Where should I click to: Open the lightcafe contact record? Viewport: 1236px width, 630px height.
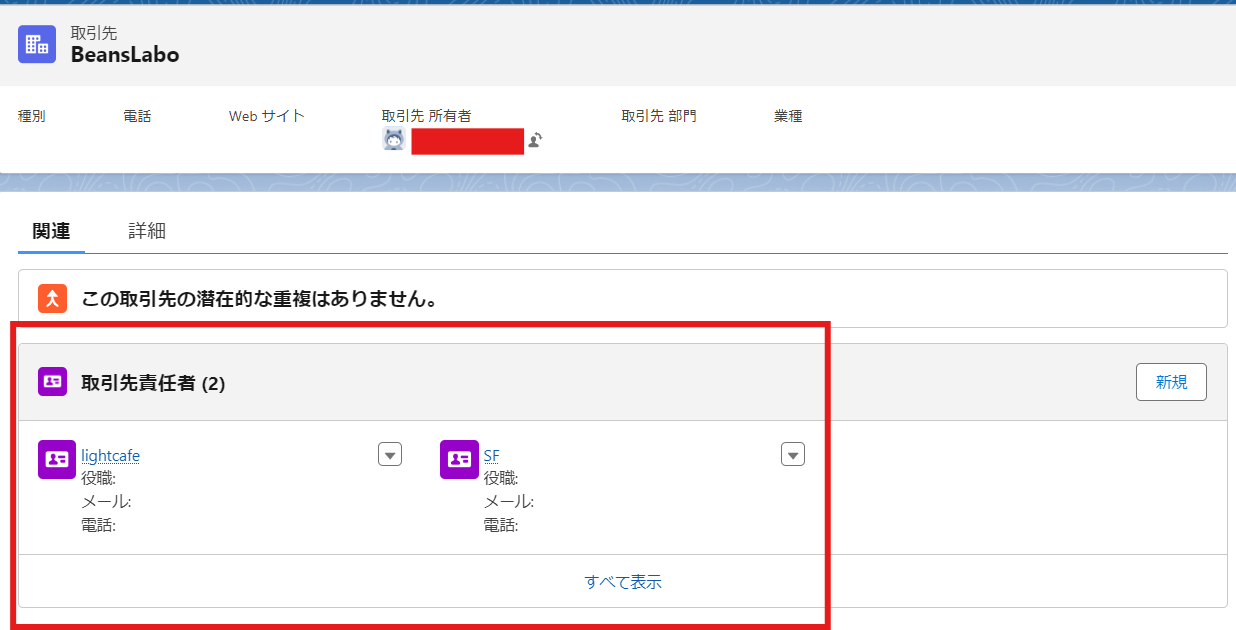click(110, 455)
